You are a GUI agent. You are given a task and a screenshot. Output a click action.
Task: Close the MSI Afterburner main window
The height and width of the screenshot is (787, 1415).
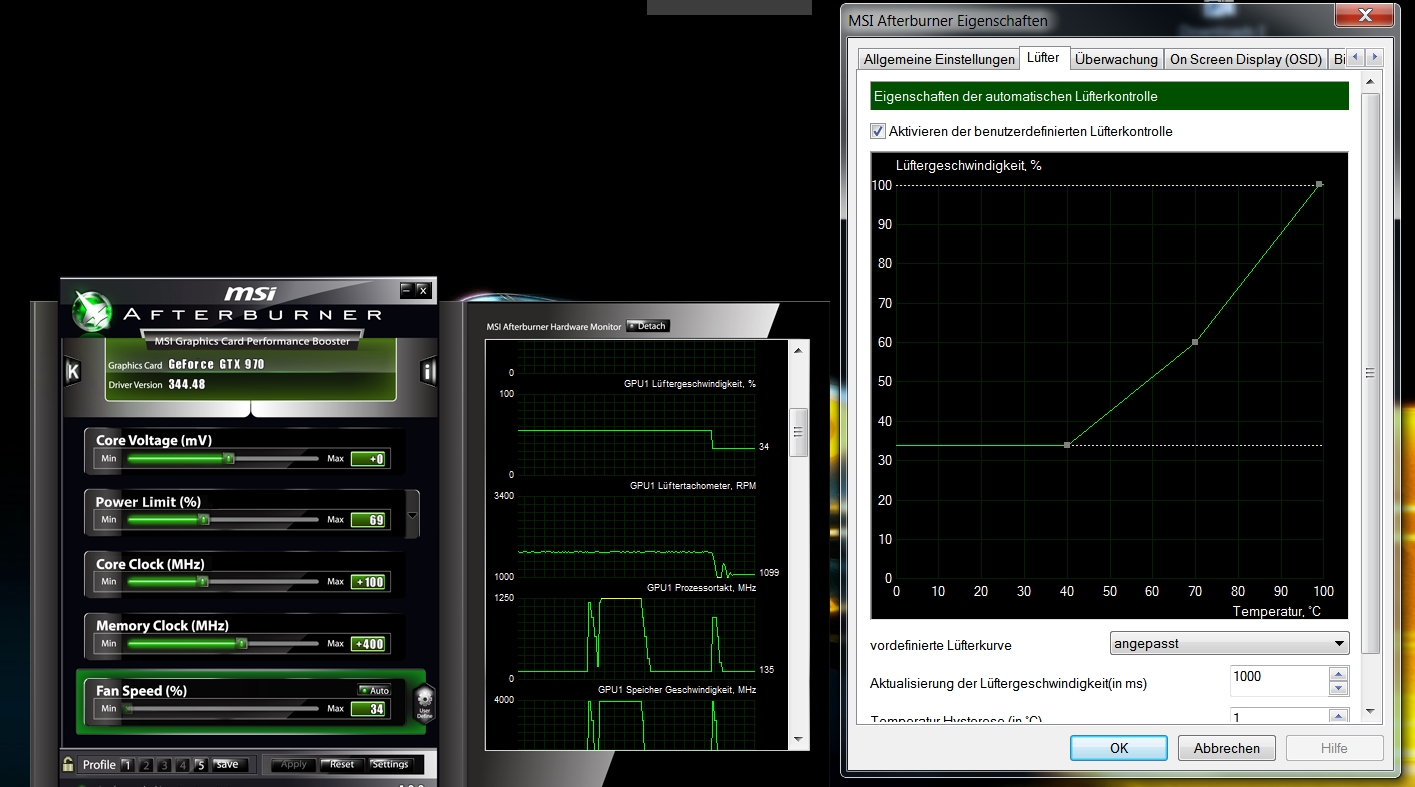point(423,290)
